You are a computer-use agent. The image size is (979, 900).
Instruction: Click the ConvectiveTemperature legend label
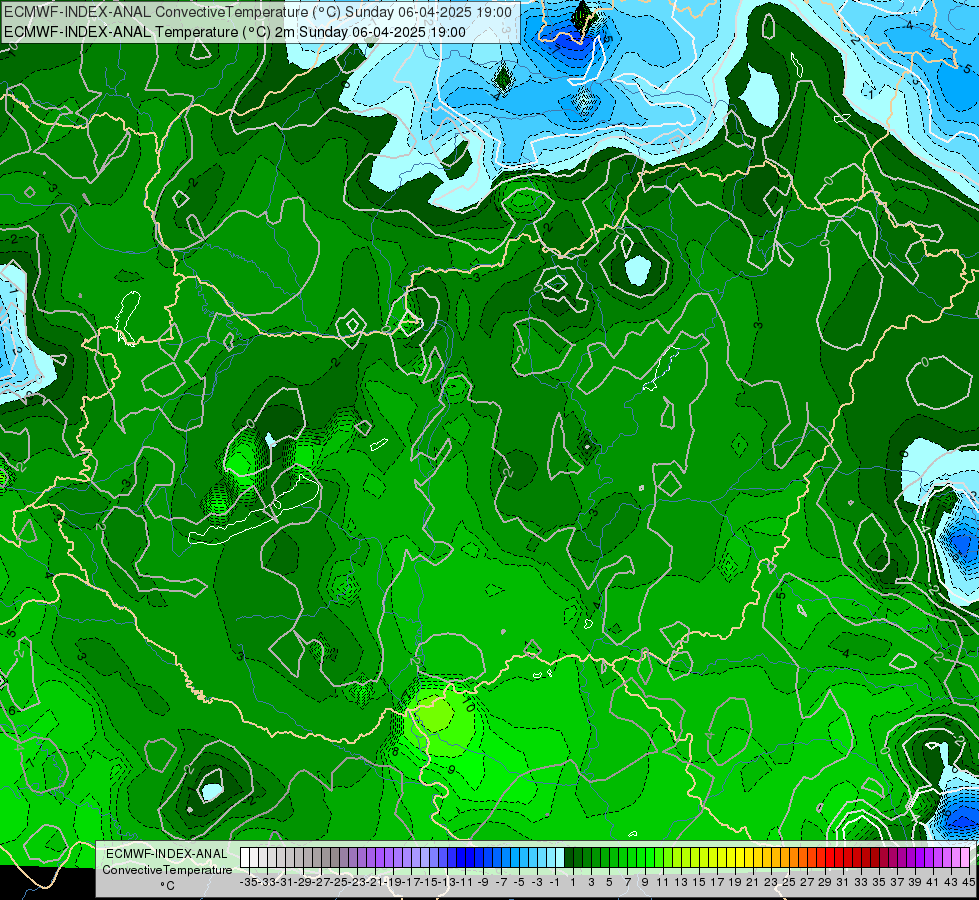(167, 869)
